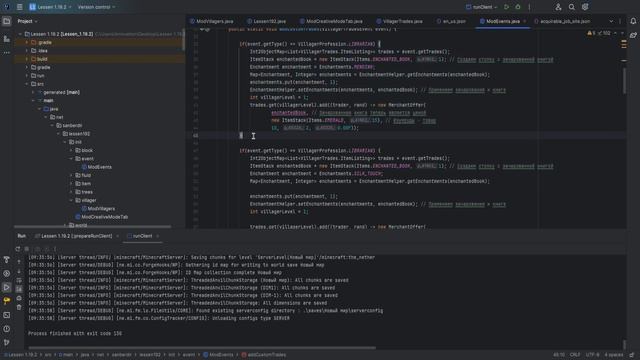Open IDE settings gear
Viewport: 640px width, 360px height.
coord(585,7)
